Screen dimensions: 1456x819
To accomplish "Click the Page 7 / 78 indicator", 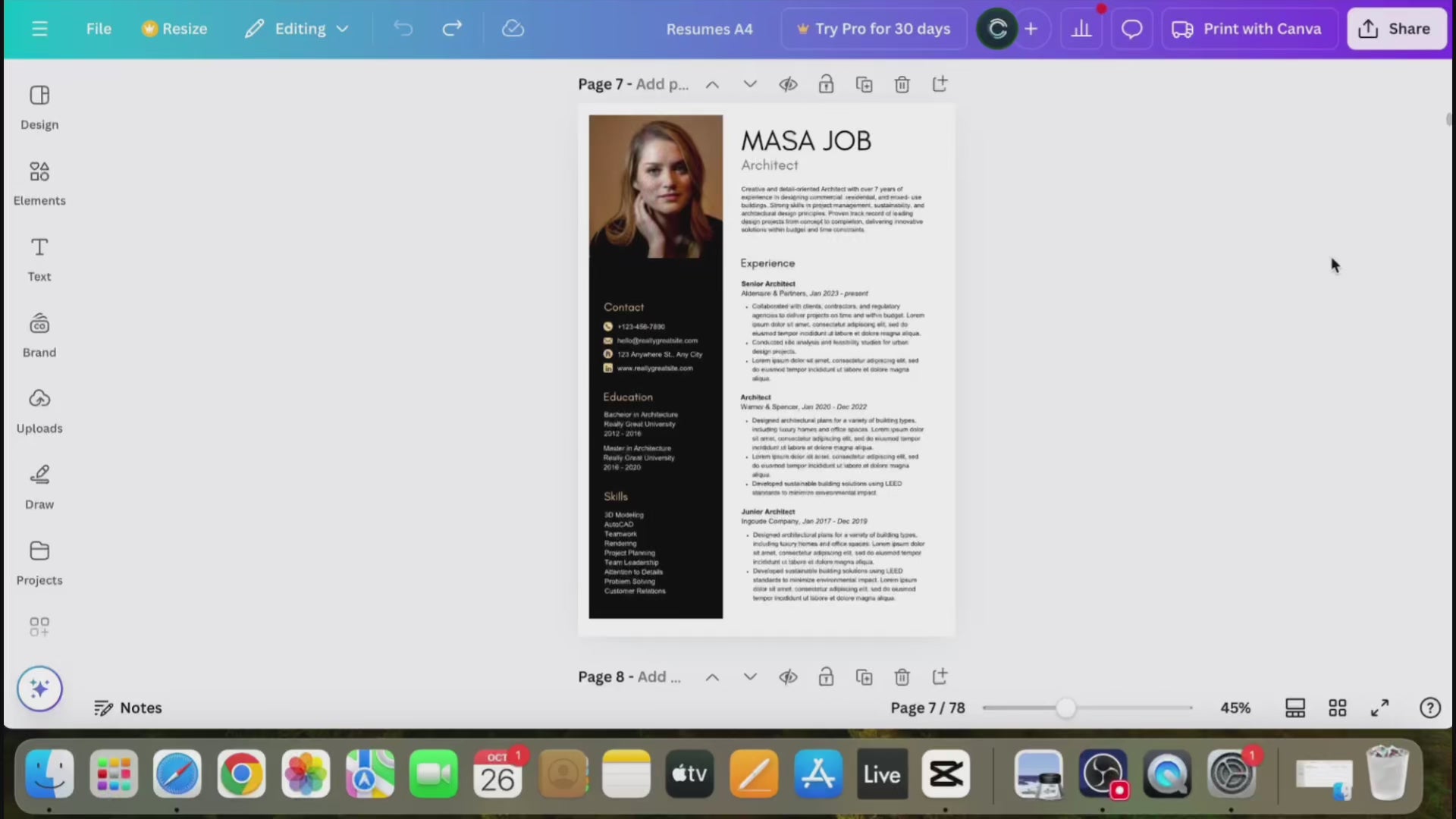I will click(927, 708).
